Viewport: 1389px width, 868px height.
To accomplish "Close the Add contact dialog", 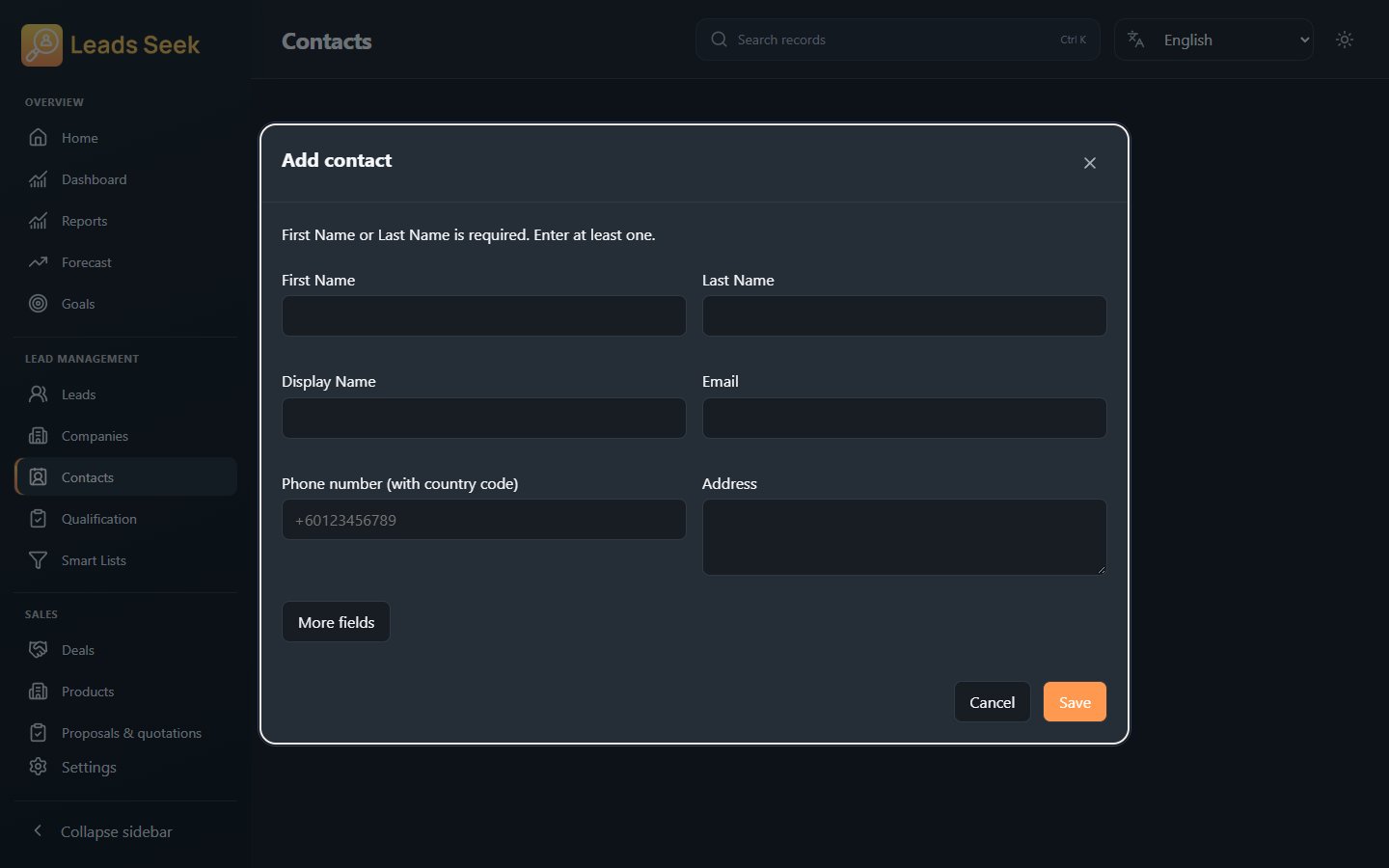I will [x=1090, y=163].
